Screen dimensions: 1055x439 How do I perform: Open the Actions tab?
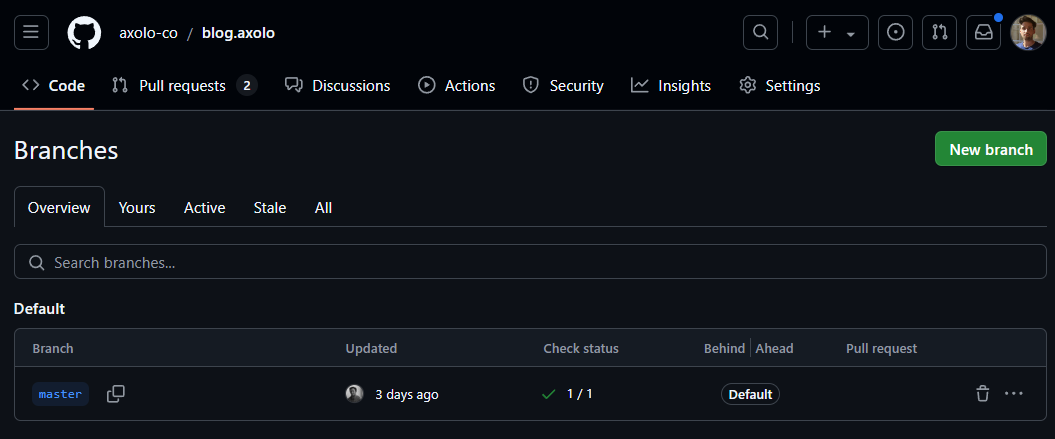tap(457, 86)
